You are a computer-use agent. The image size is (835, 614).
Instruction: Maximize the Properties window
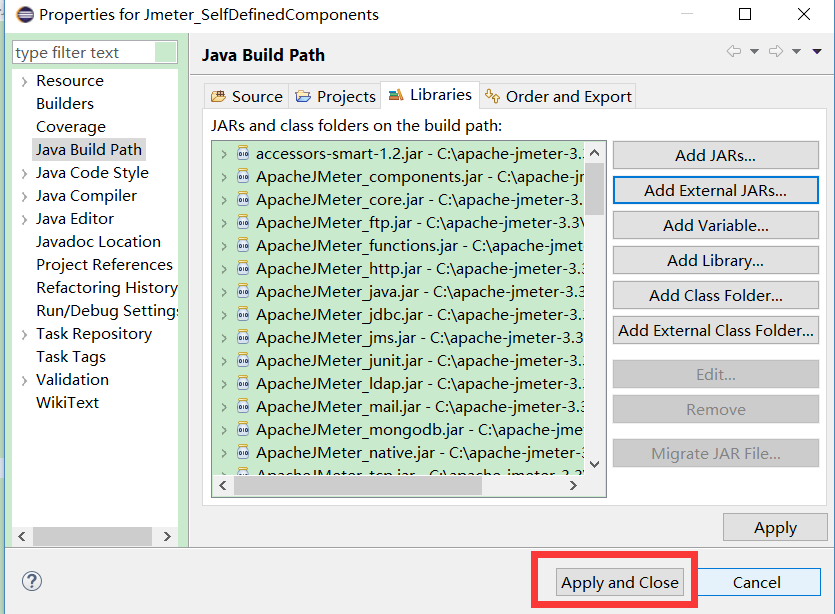coord(745,14)
